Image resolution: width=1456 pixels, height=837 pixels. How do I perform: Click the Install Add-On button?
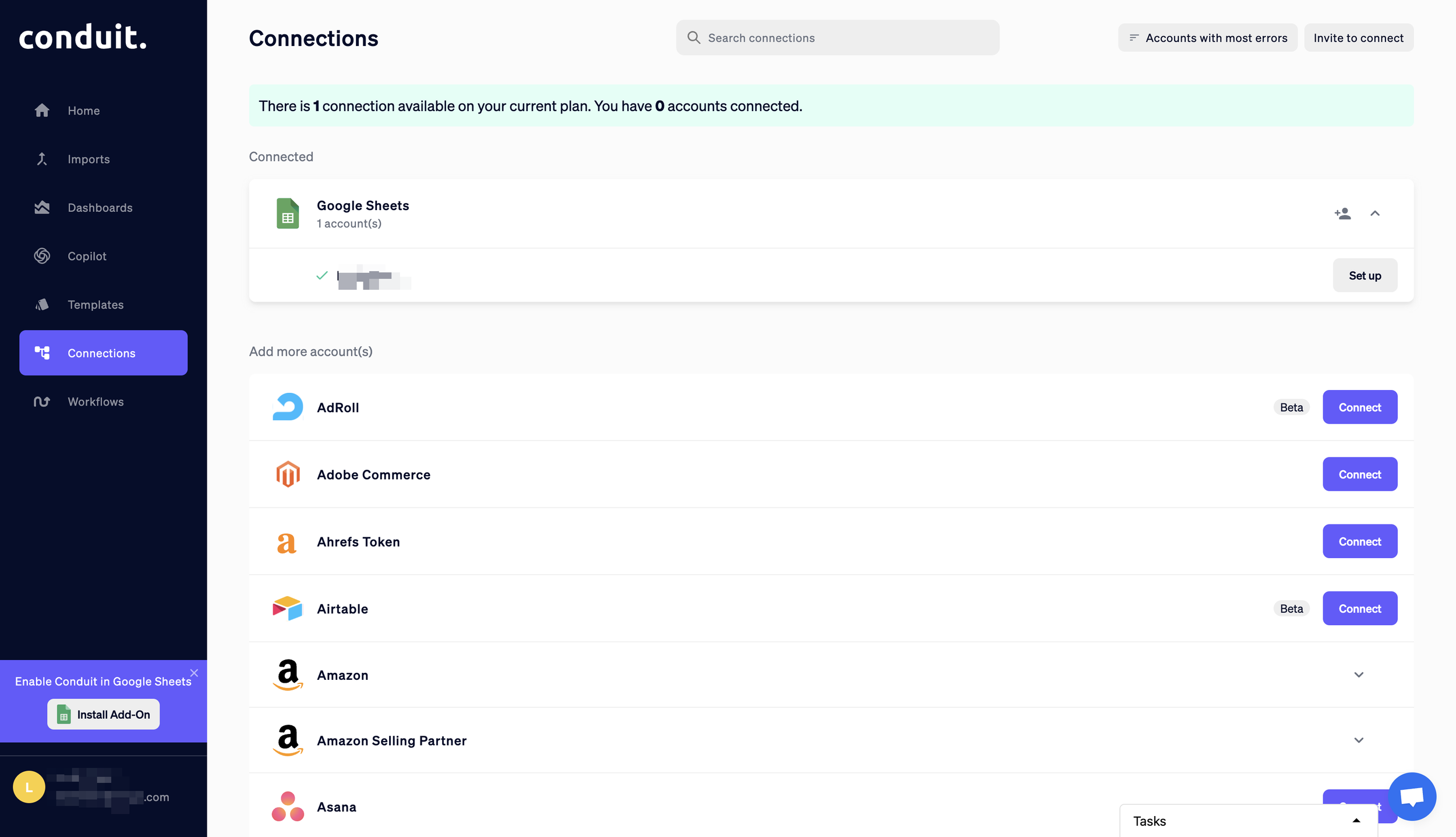coord(103,714)
